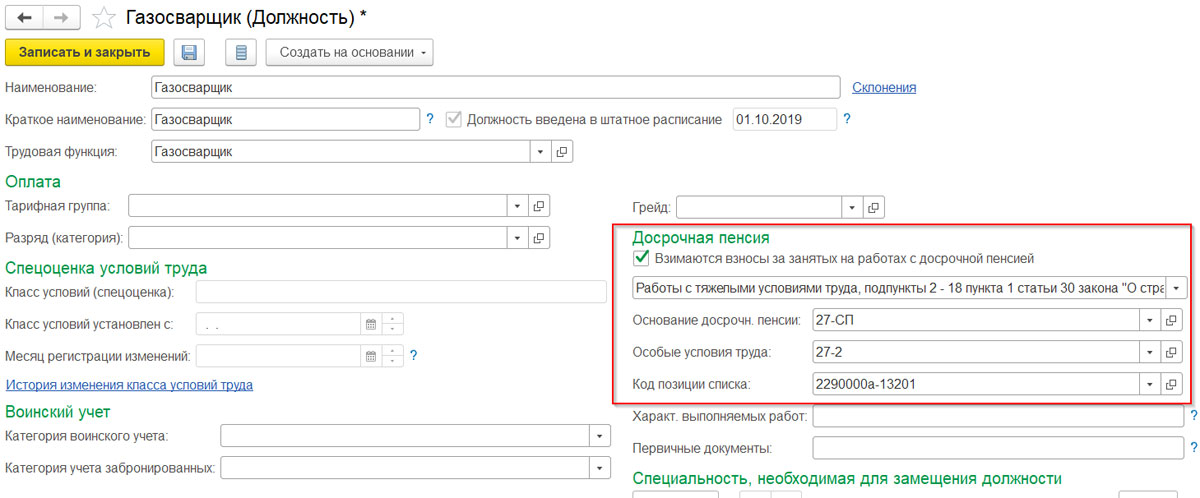Click the forward navigation arrow
This screenshot has width=1200, height=498.
pos(60,17)
